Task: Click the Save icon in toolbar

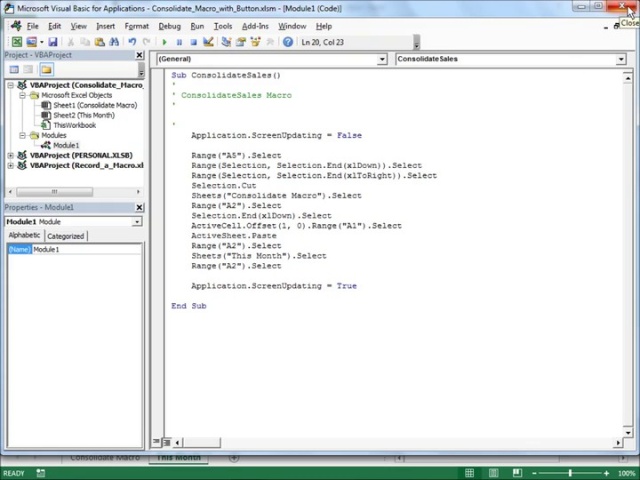Action: [x=52, y=42]
